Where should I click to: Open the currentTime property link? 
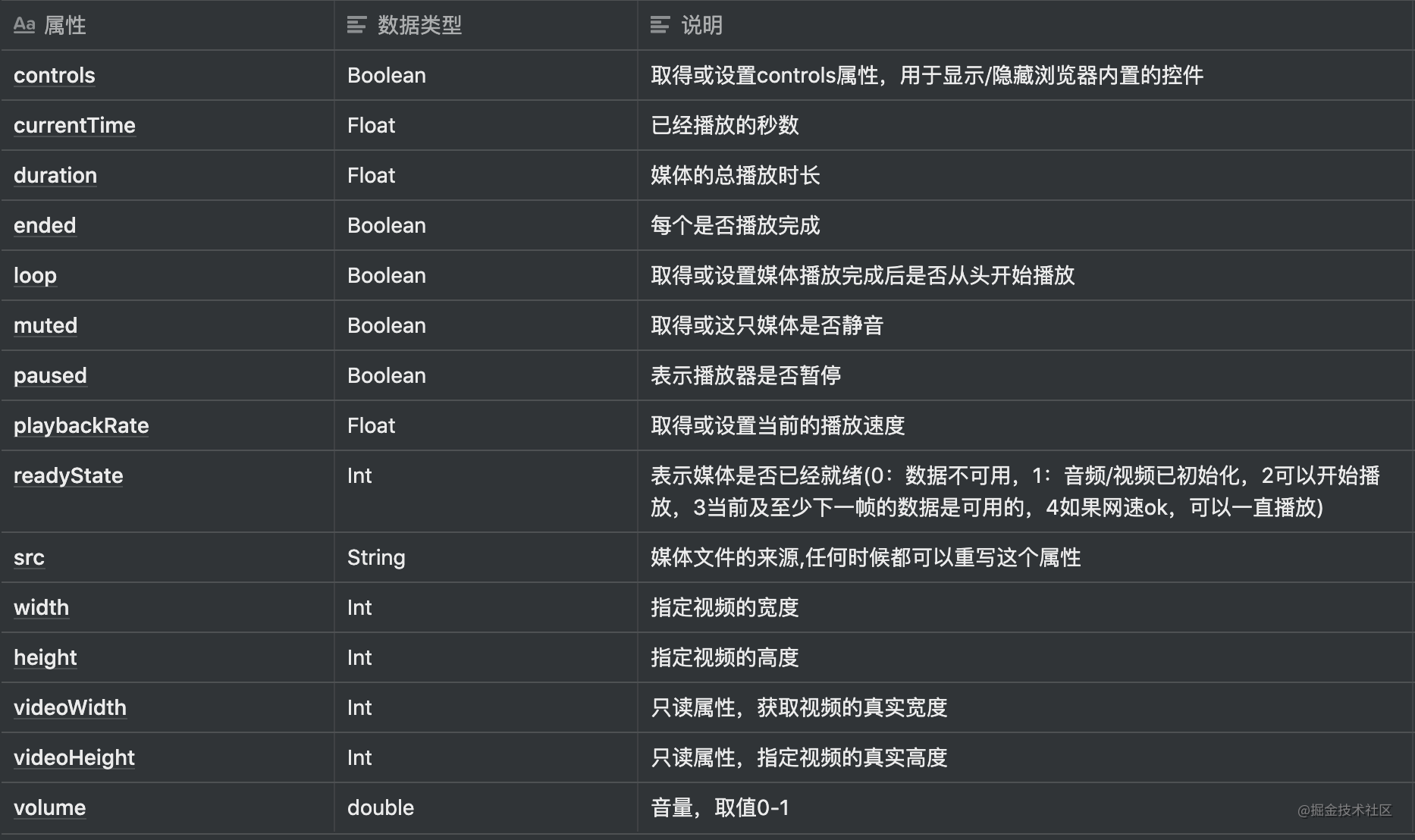(74, 125)
